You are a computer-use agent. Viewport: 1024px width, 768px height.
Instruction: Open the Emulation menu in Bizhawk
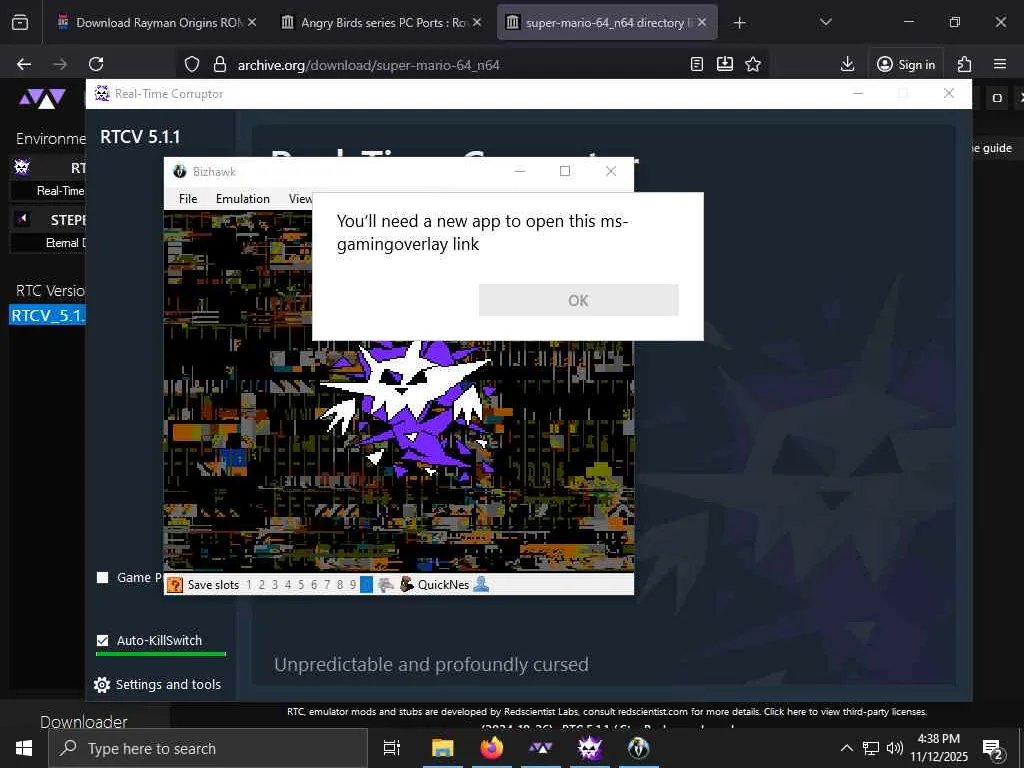[242, 199]
